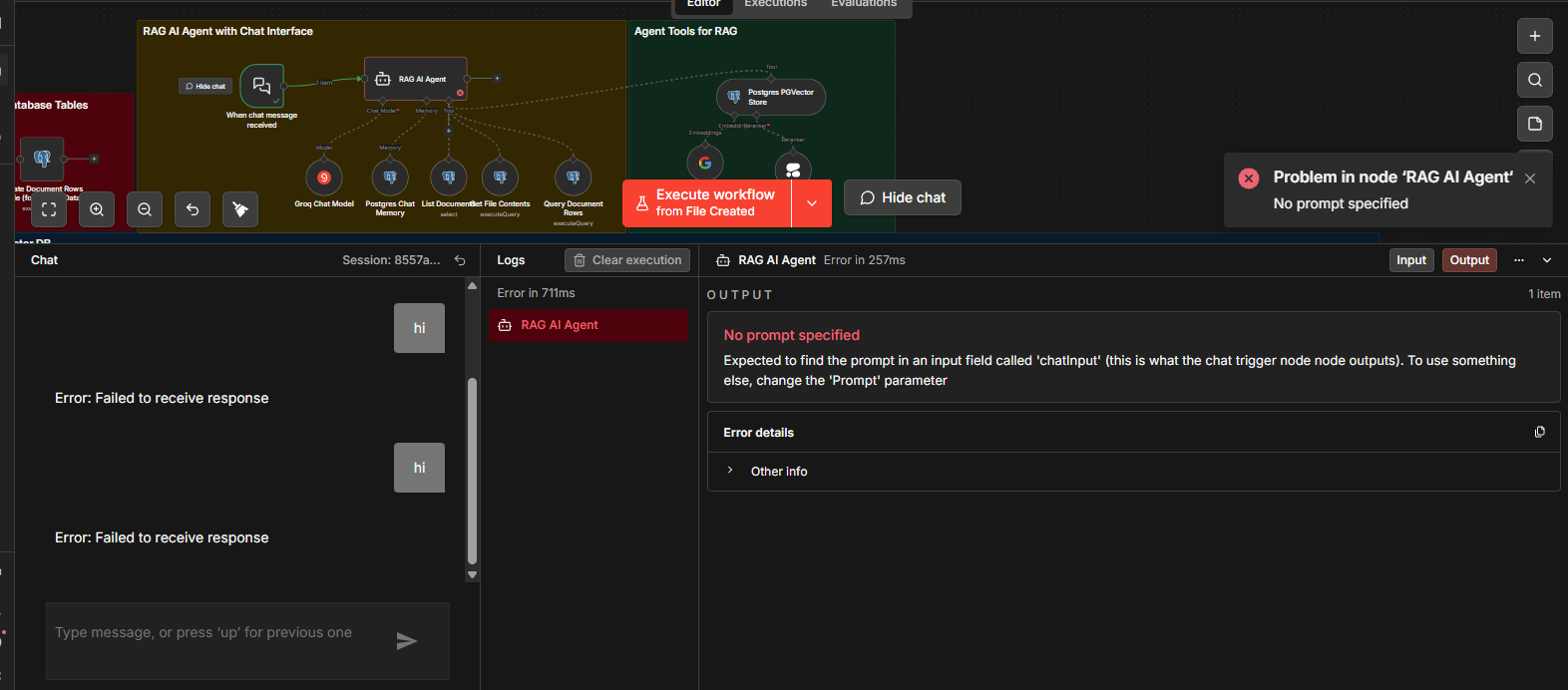This screenshot has width=1568, height=690.
Task: Select the Google embeddings node
Action: [x=705, y=163]
